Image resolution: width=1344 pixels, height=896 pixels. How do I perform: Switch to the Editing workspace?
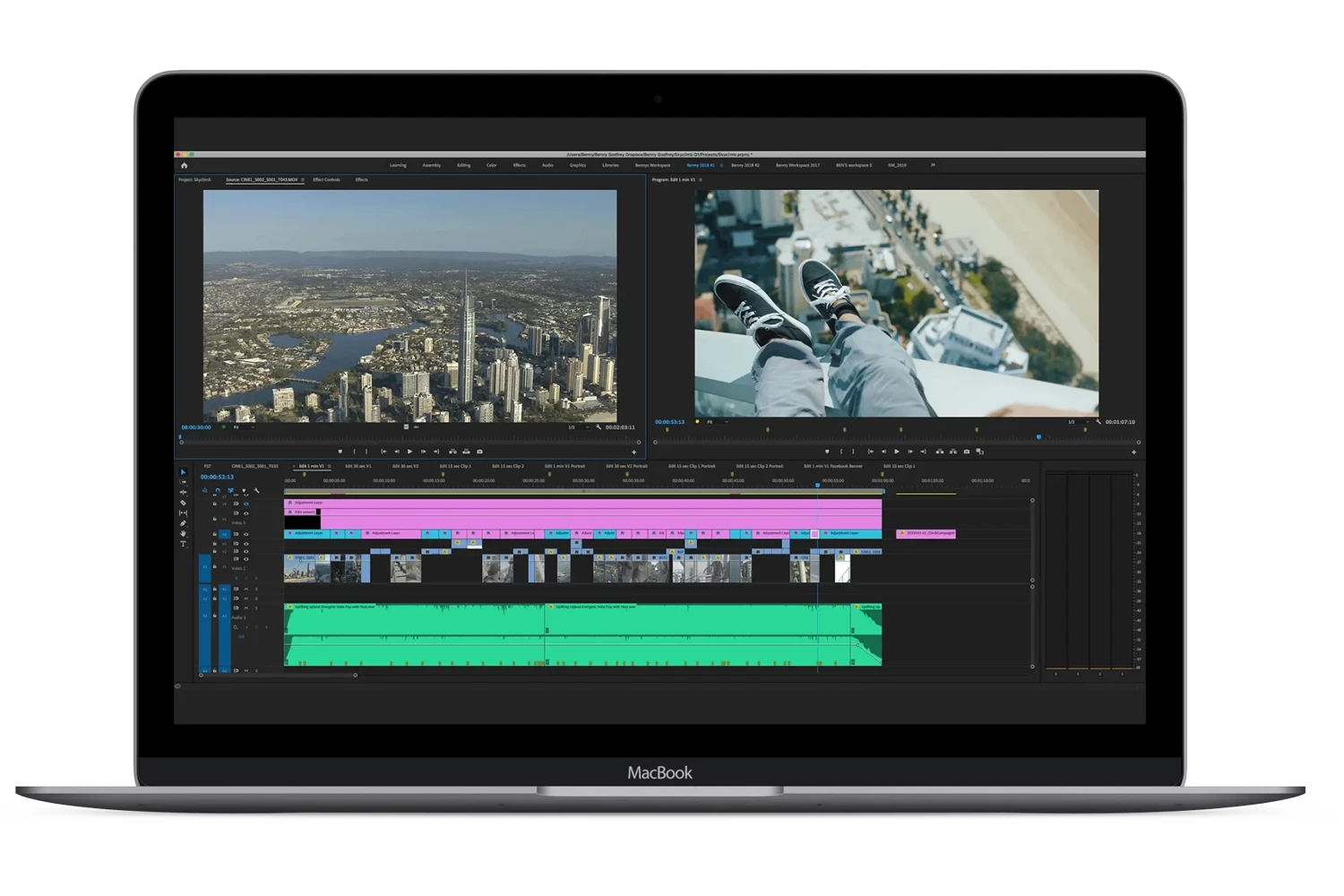coord(463,165)
